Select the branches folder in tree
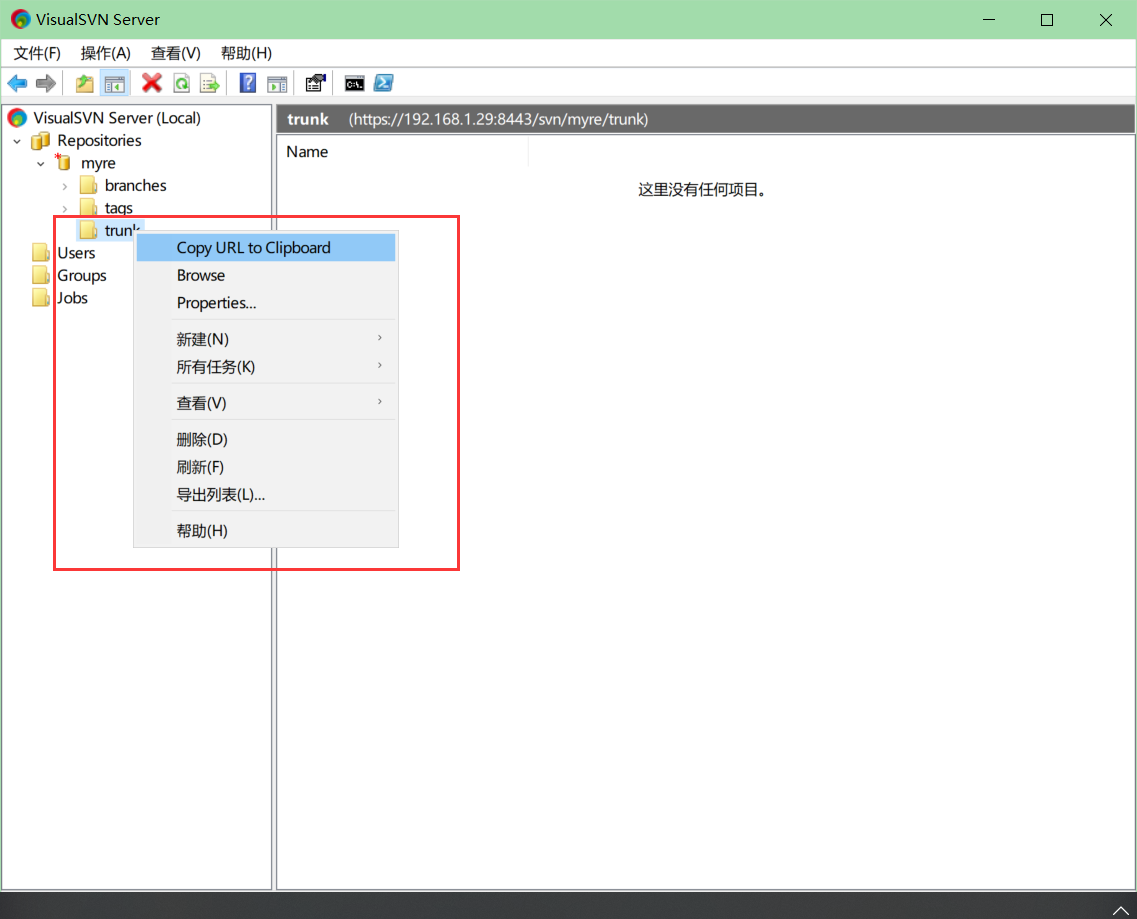Image resolution: width=1137 pixels, height=919 pixels. tap(136, 186)
